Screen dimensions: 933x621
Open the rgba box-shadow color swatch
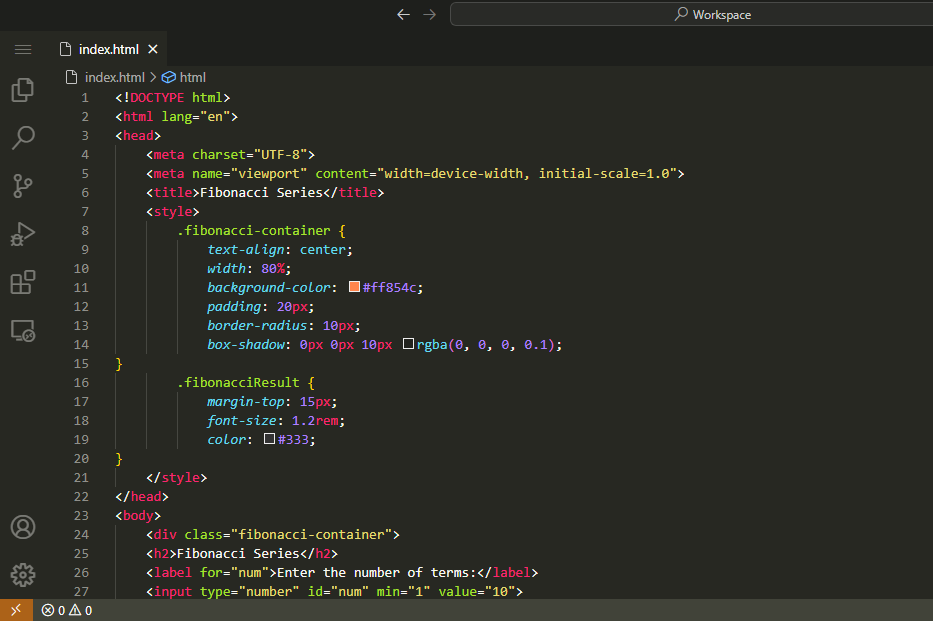pos(408,344)
